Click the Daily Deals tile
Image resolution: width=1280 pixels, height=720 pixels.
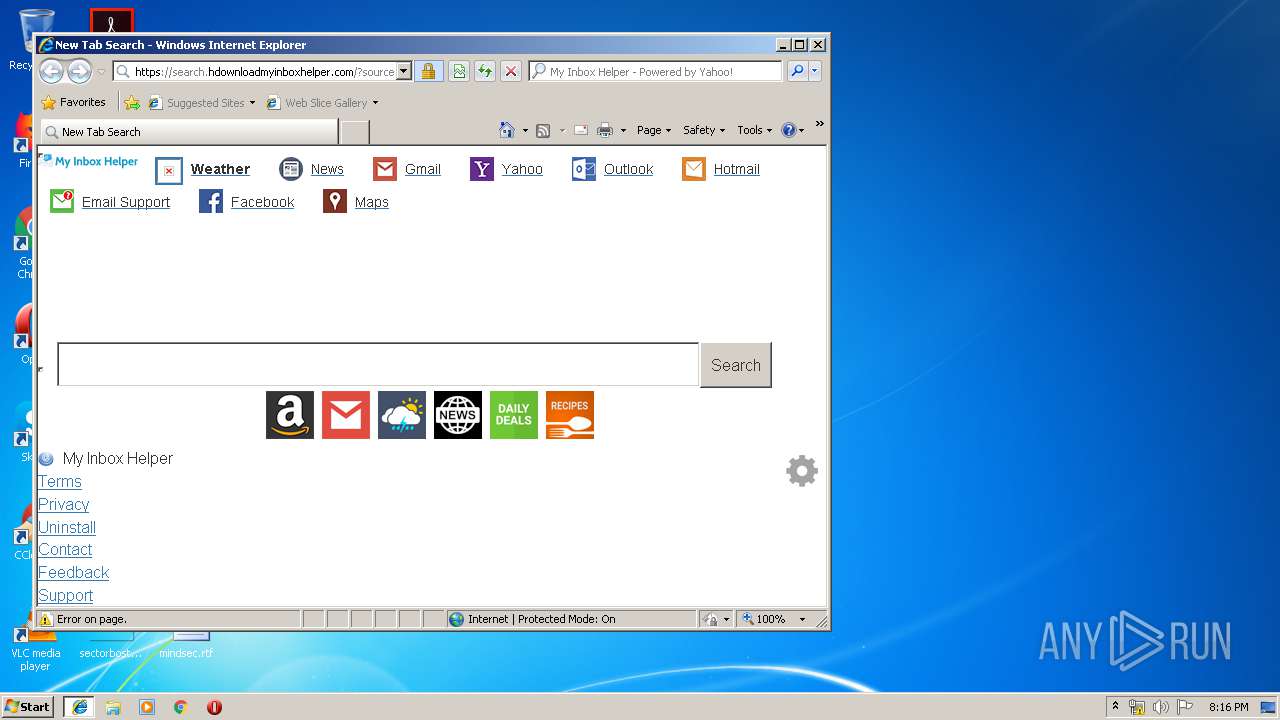click(514, 415)
